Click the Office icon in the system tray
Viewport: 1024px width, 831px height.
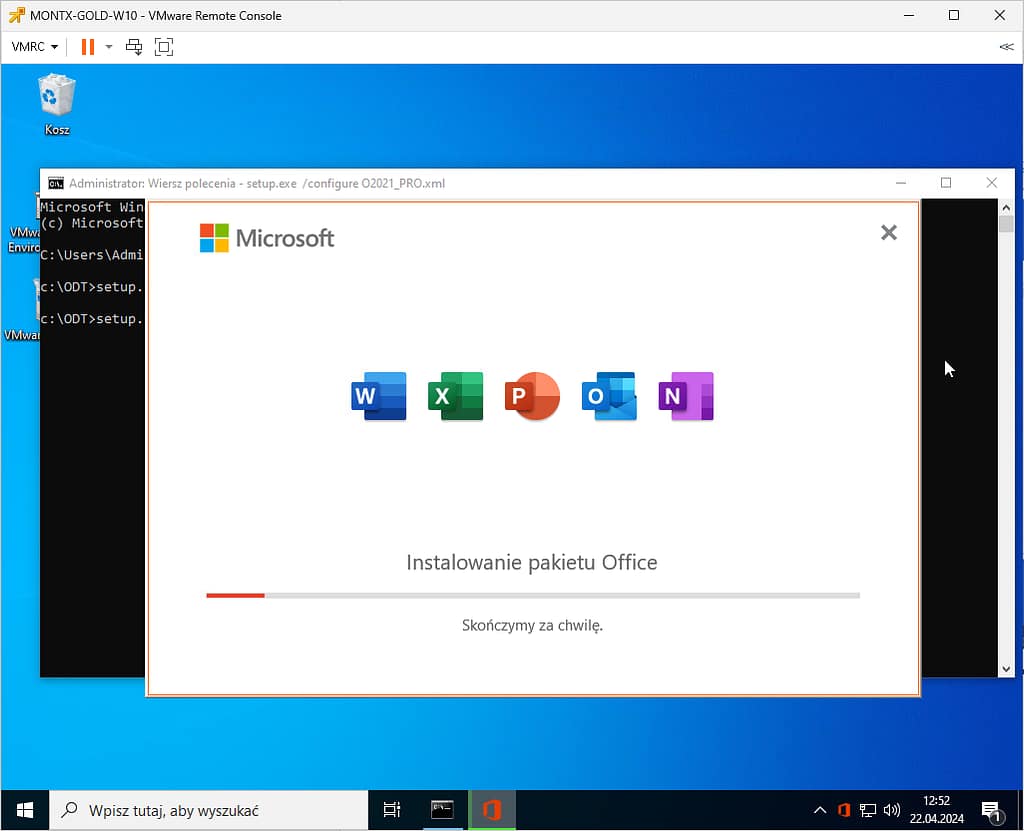(x=844, y=810)
